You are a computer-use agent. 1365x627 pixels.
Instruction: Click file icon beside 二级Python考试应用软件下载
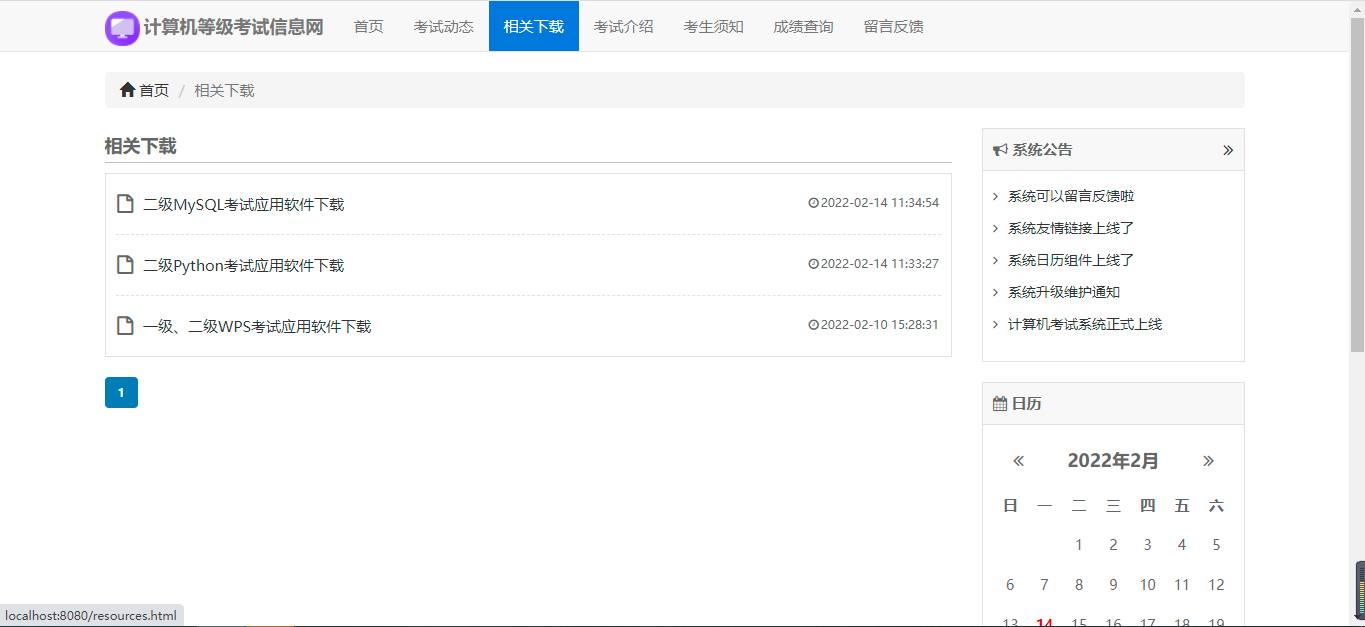tap(126, 265)
